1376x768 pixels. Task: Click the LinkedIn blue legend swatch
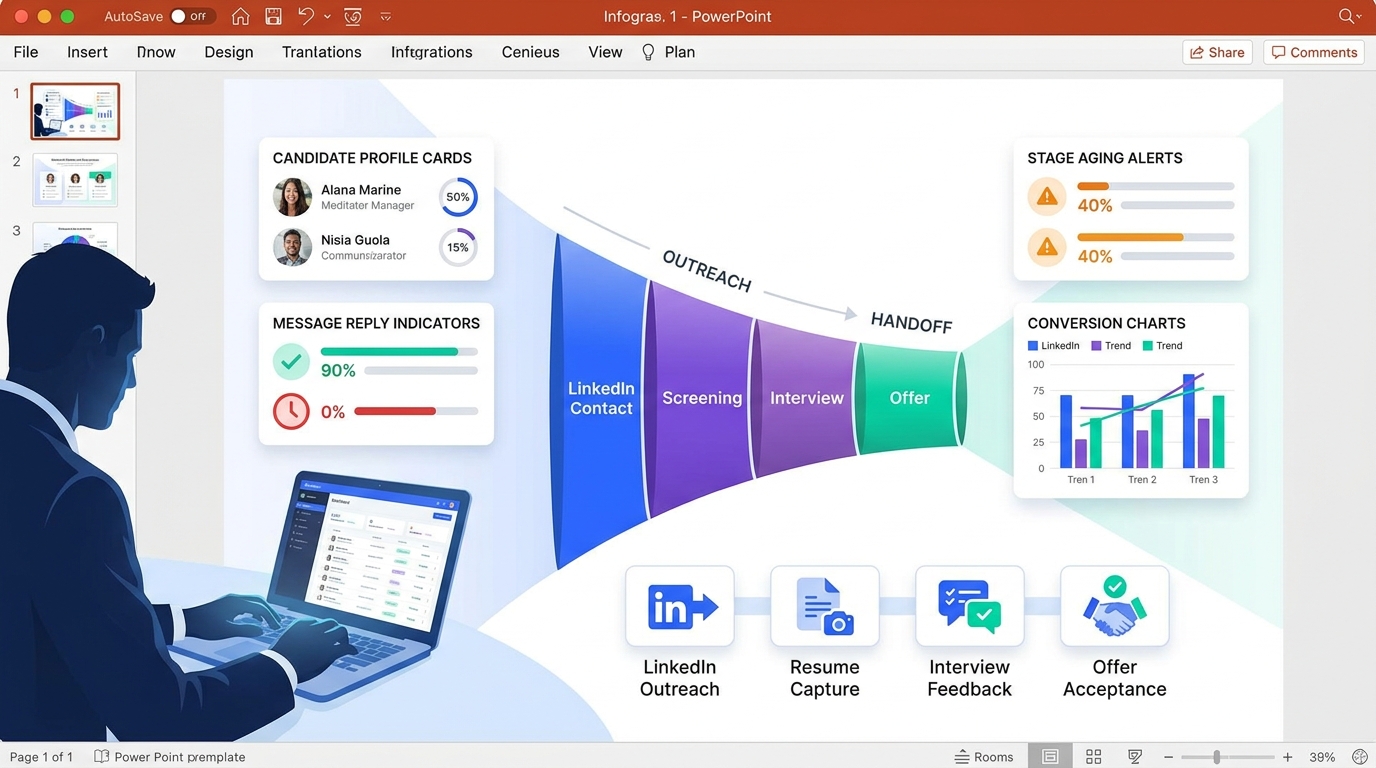pos(1033,346)
